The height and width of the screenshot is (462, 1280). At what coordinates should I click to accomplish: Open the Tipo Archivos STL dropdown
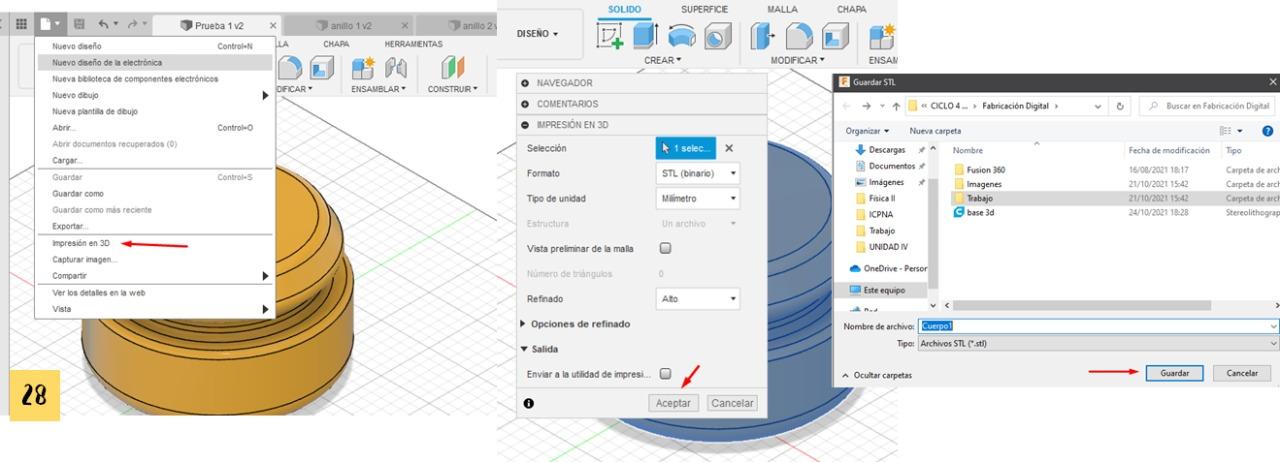(x=1099, y=343)
